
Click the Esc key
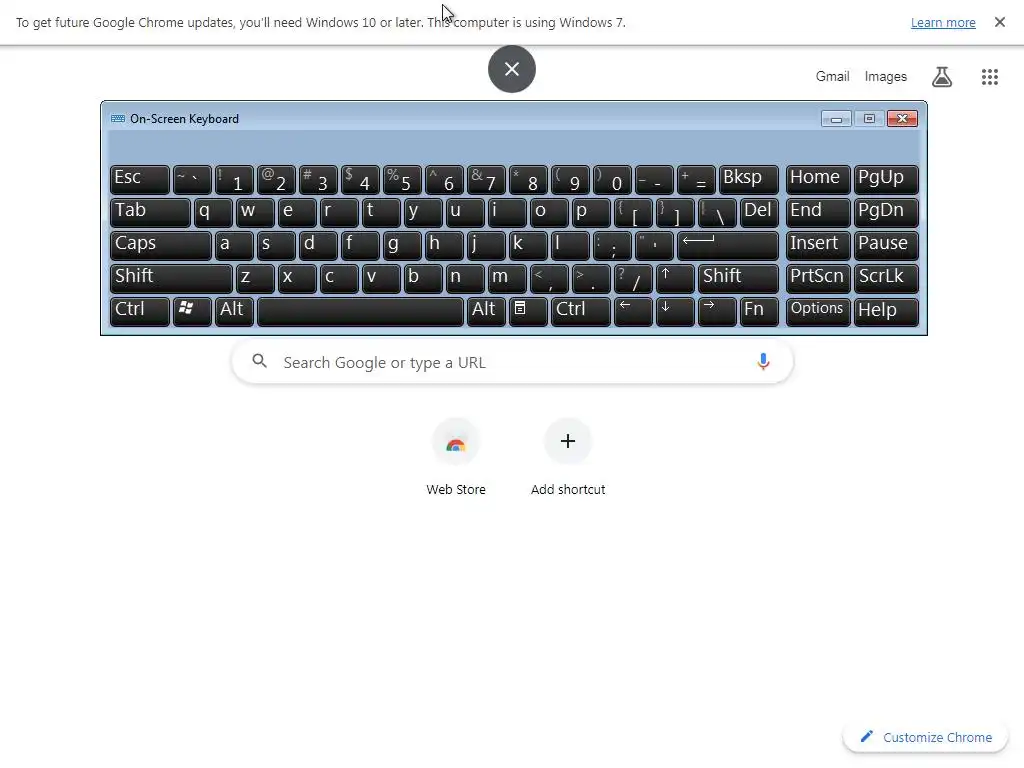pyautogui.click(x=140, y=179)
